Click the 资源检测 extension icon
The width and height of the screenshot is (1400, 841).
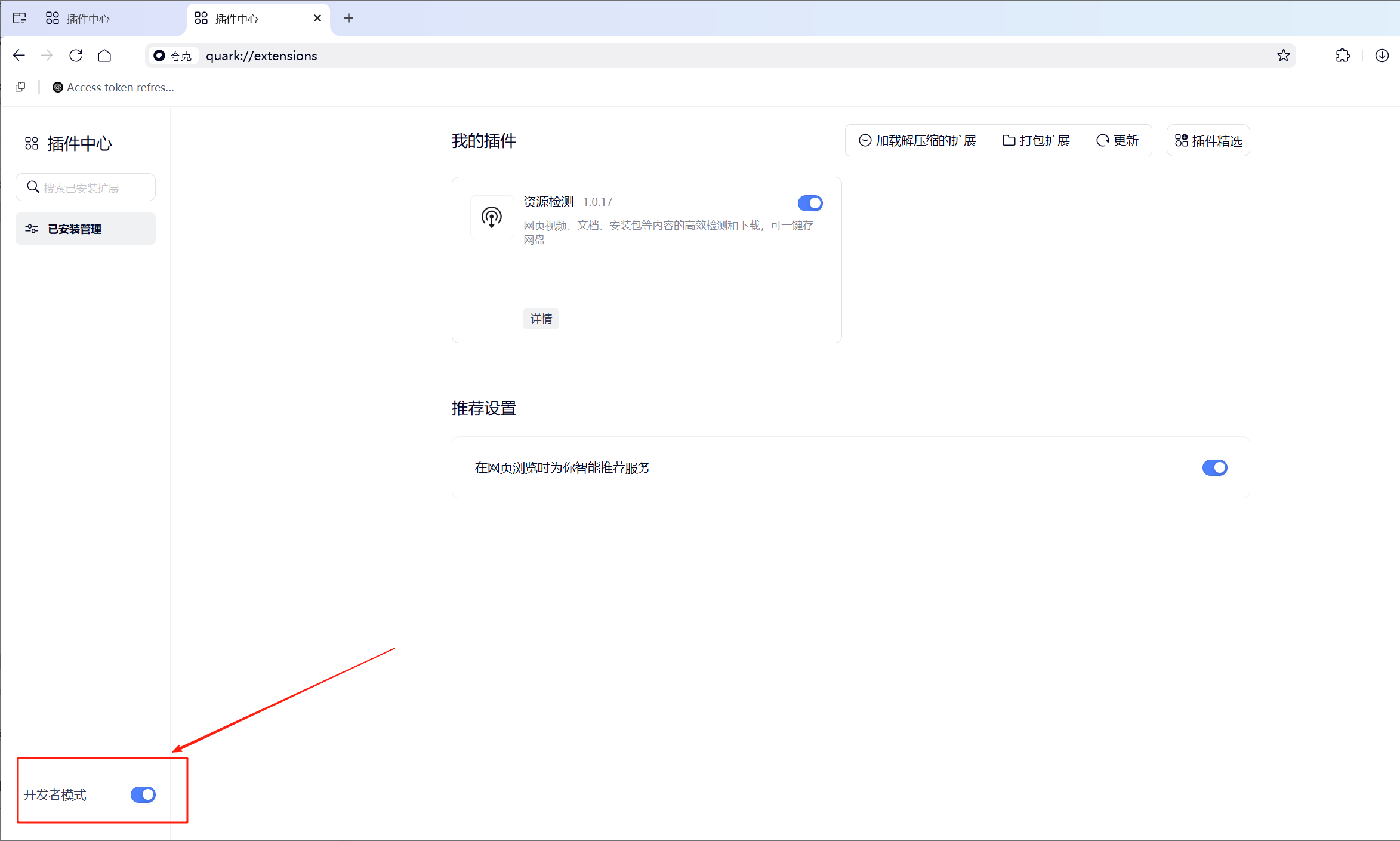pyautogui.click(x=491, y=217)
